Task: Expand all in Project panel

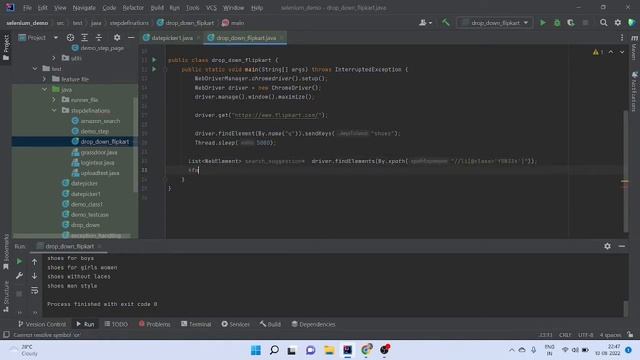Action: [84, 38]
